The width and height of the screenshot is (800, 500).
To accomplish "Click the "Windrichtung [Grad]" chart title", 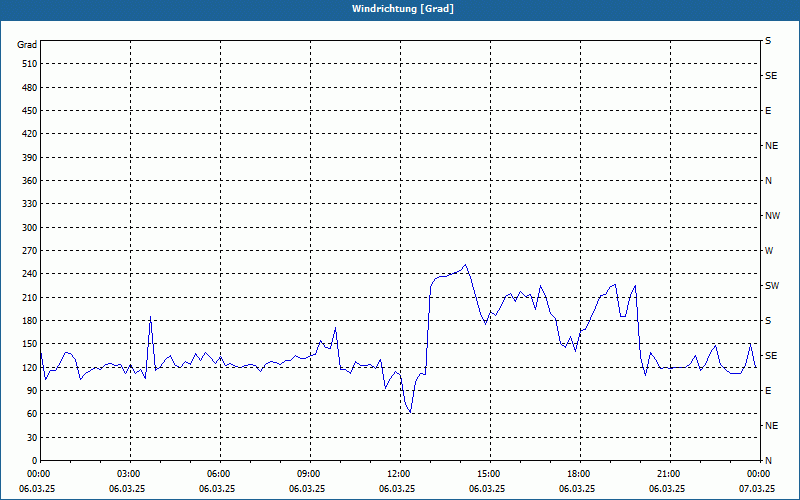I will coord(403,9).
